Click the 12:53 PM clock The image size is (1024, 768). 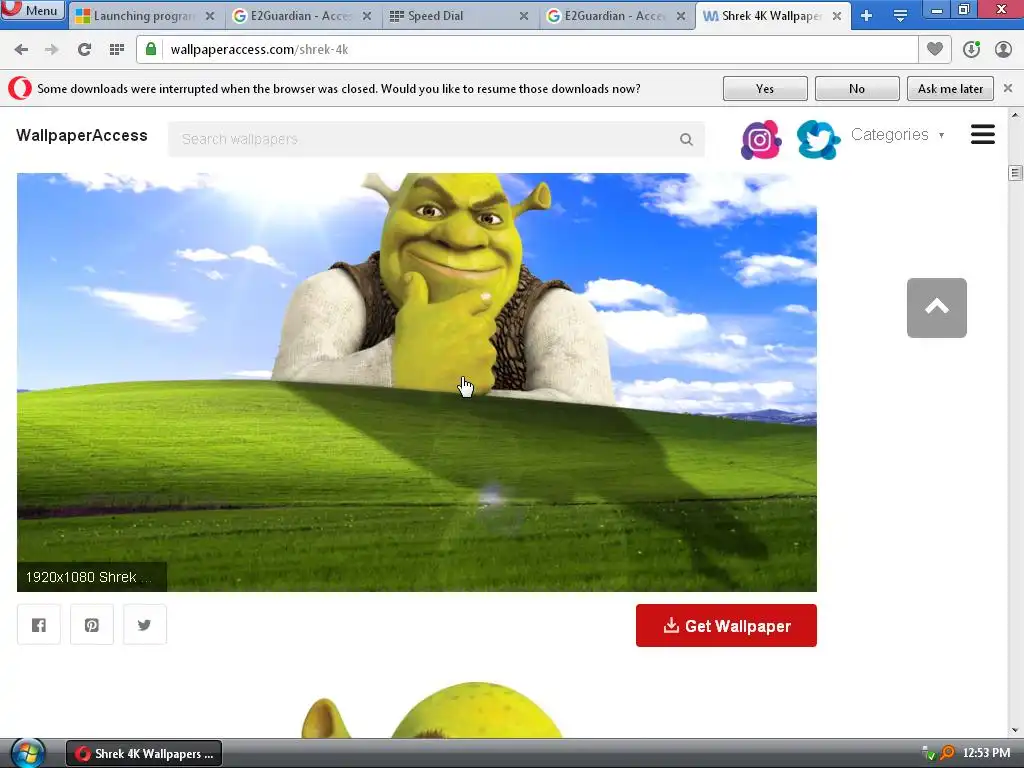tap(986, 754)
